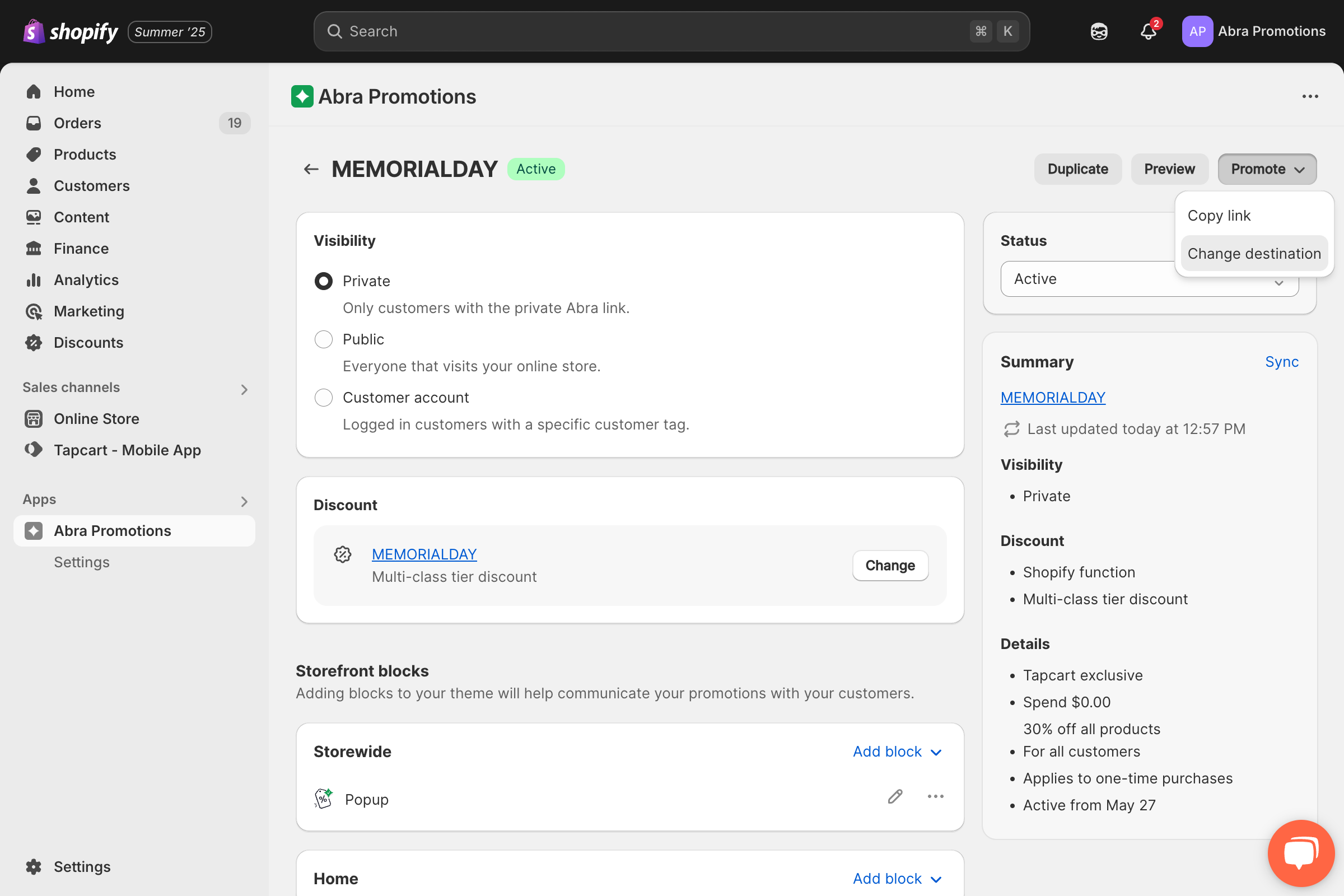Expand the Sales channels section chevron
Viewport: 1344px width, 896px height.
coord(244,389)
